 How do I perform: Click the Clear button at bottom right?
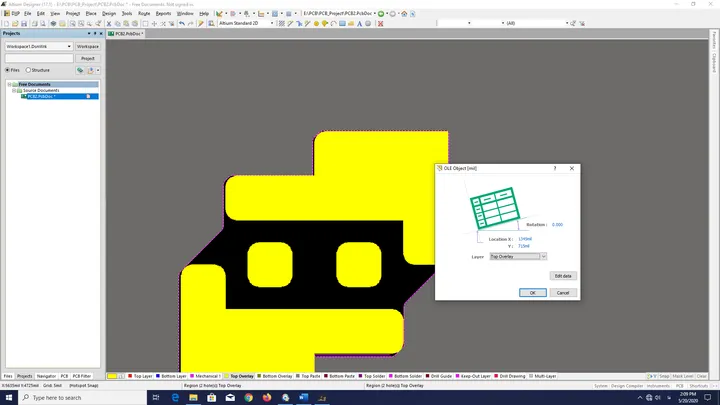702,376
